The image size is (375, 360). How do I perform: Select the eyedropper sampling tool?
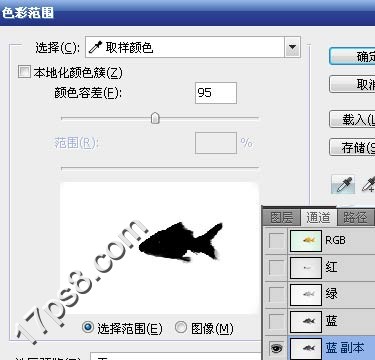coord(344,184)
